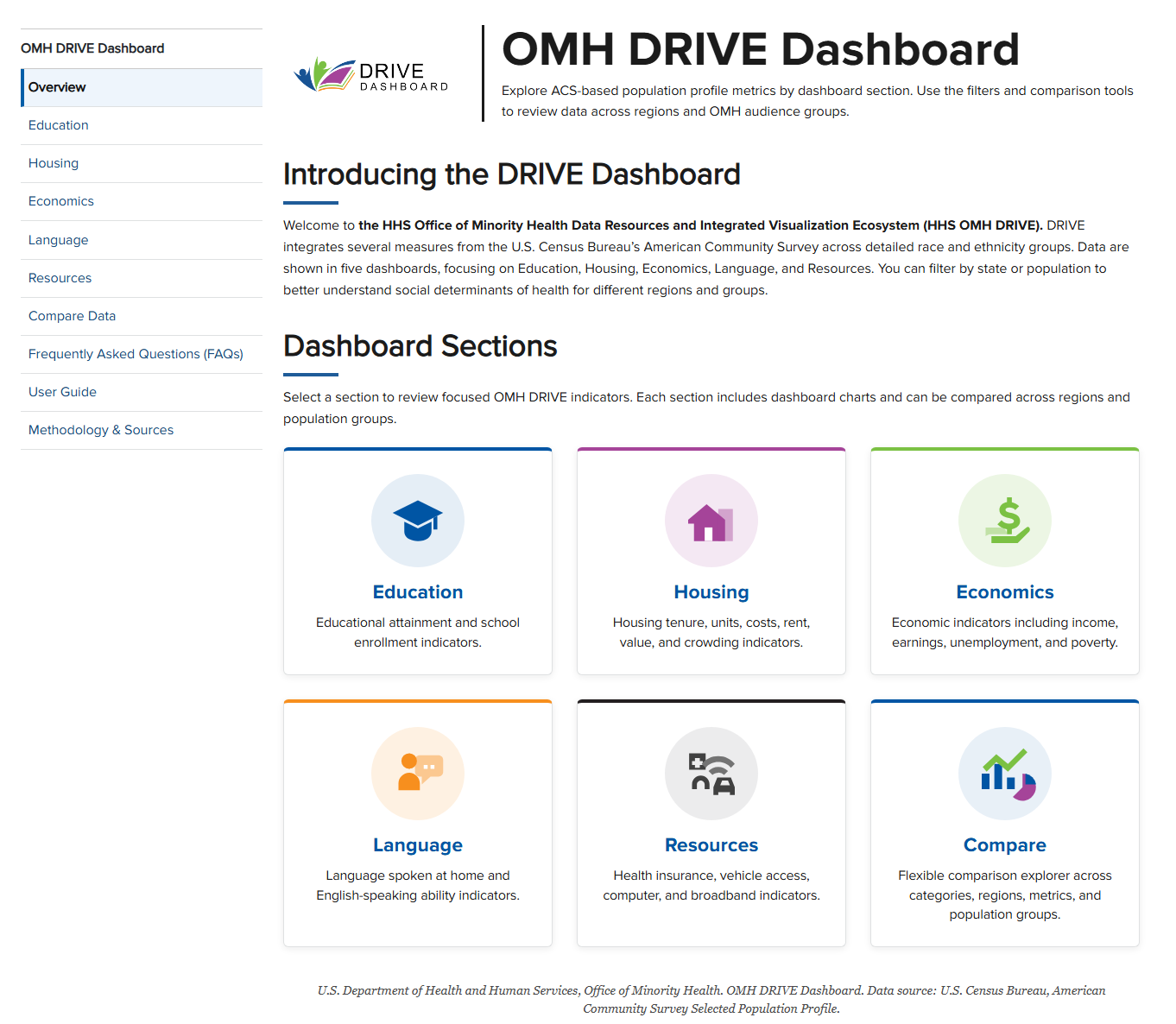Open the Overview sidebar item
Image resolution: width=1176 pixels, height=1024 pixels.
click(x=142, y=87)
